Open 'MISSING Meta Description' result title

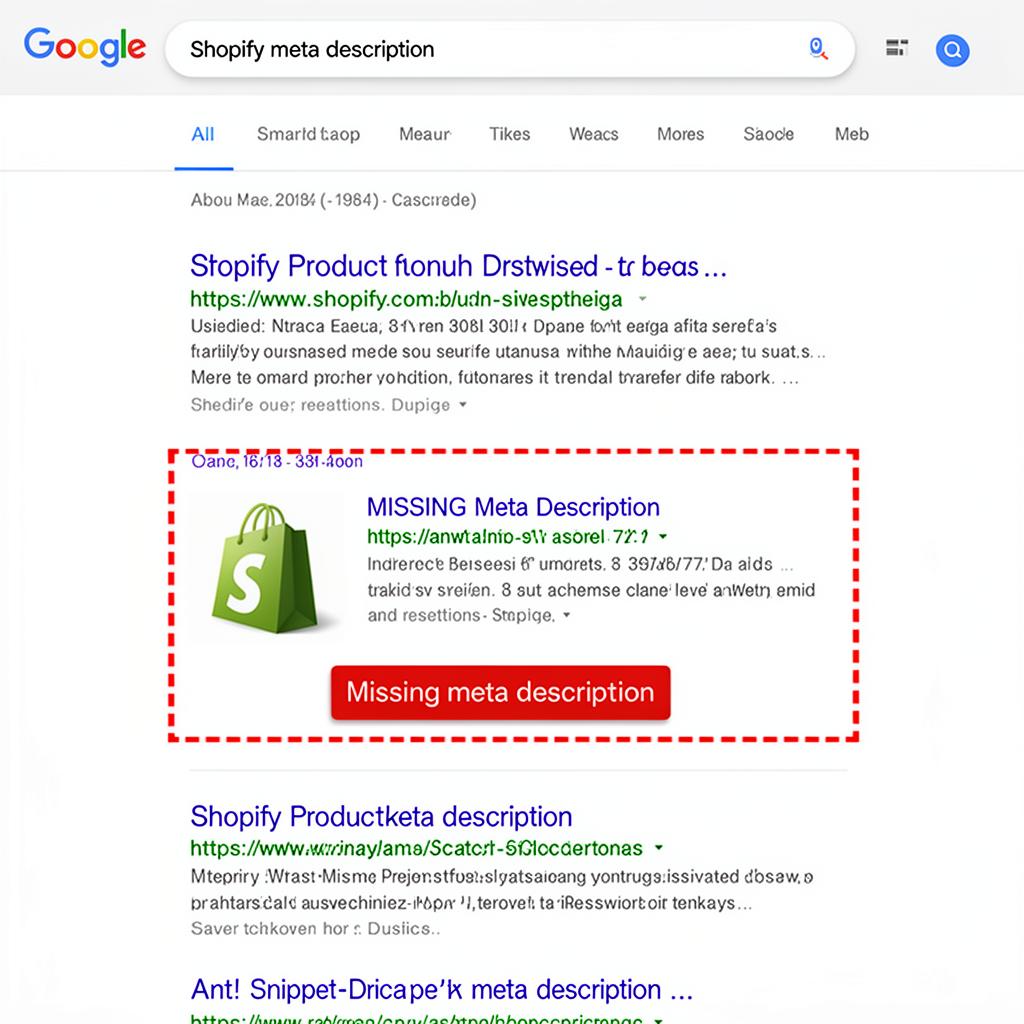coord(513,507)
